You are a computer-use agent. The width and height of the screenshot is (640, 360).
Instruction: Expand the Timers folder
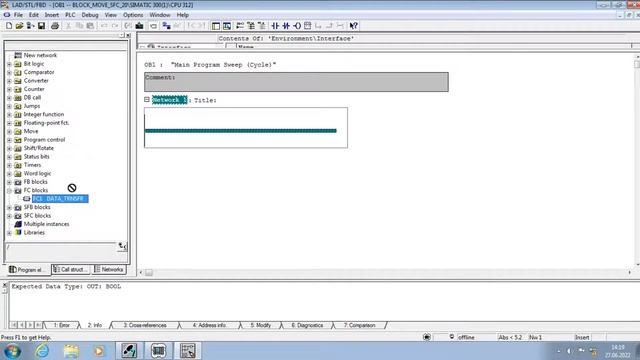click(x=9, y=165)
